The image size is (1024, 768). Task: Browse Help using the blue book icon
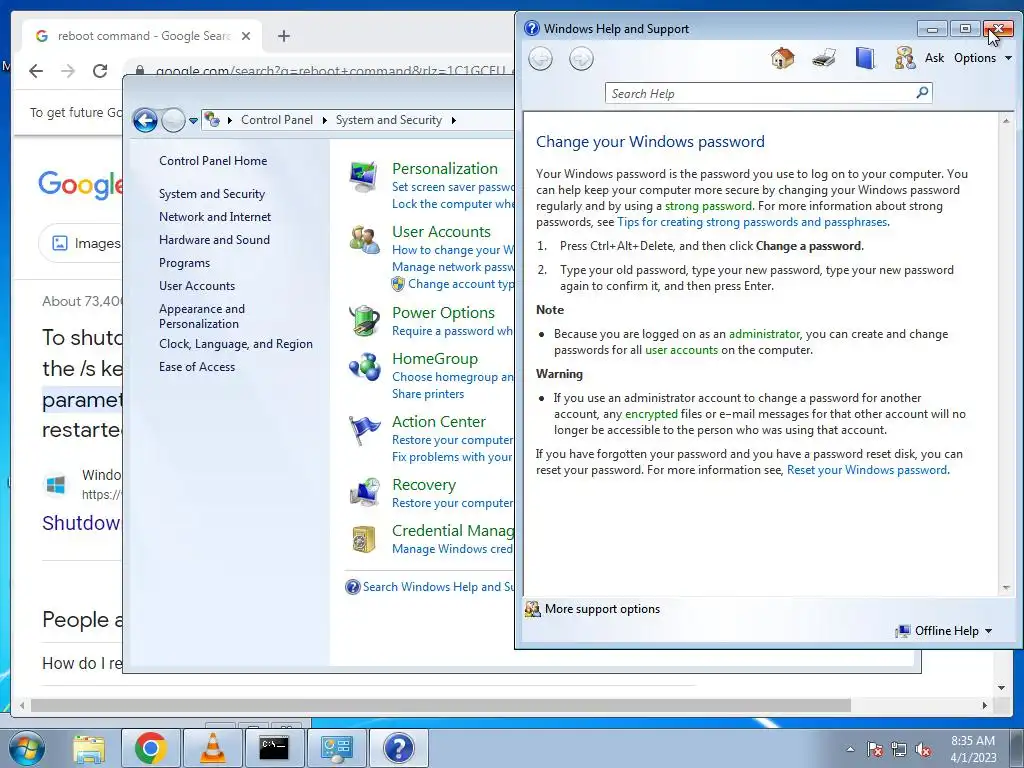coord(865,58)
